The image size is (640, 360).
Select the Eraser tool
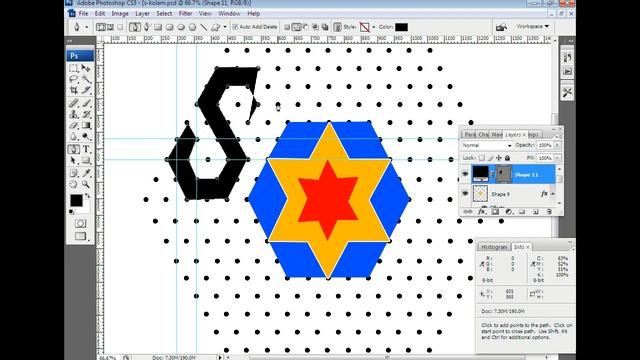pyautogui.click(x=74, y=125)
